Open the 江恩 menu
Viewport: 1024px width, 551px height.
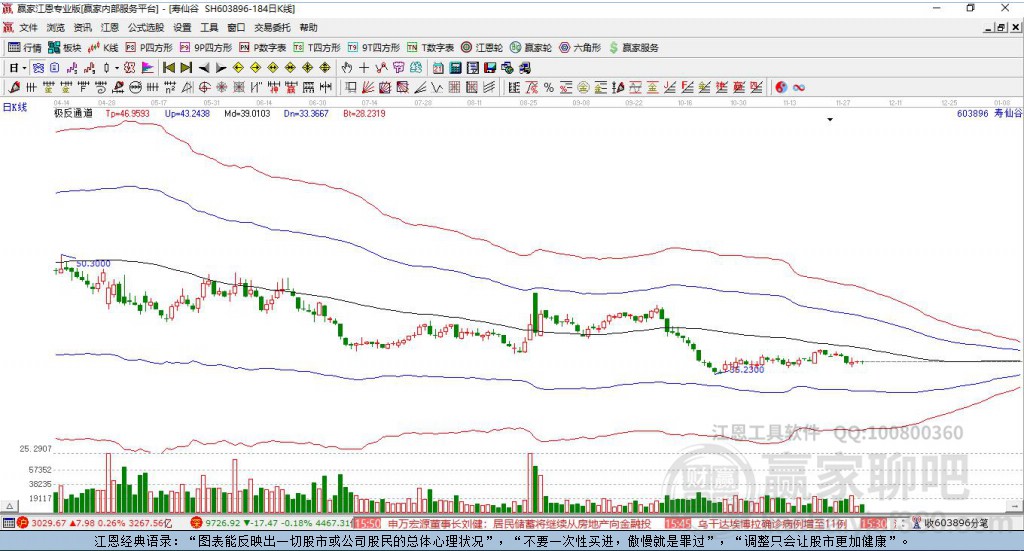tap(110, 27)
